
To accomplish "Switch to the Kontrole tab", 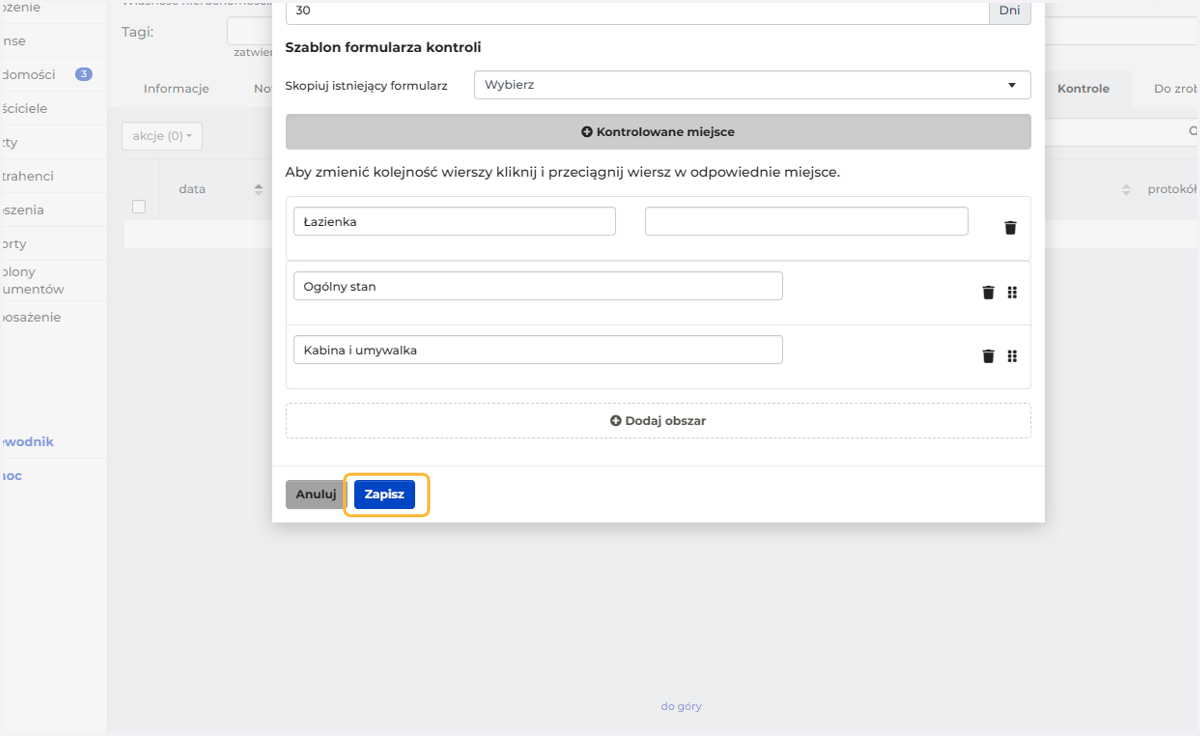I will [x=1083, y=88].
